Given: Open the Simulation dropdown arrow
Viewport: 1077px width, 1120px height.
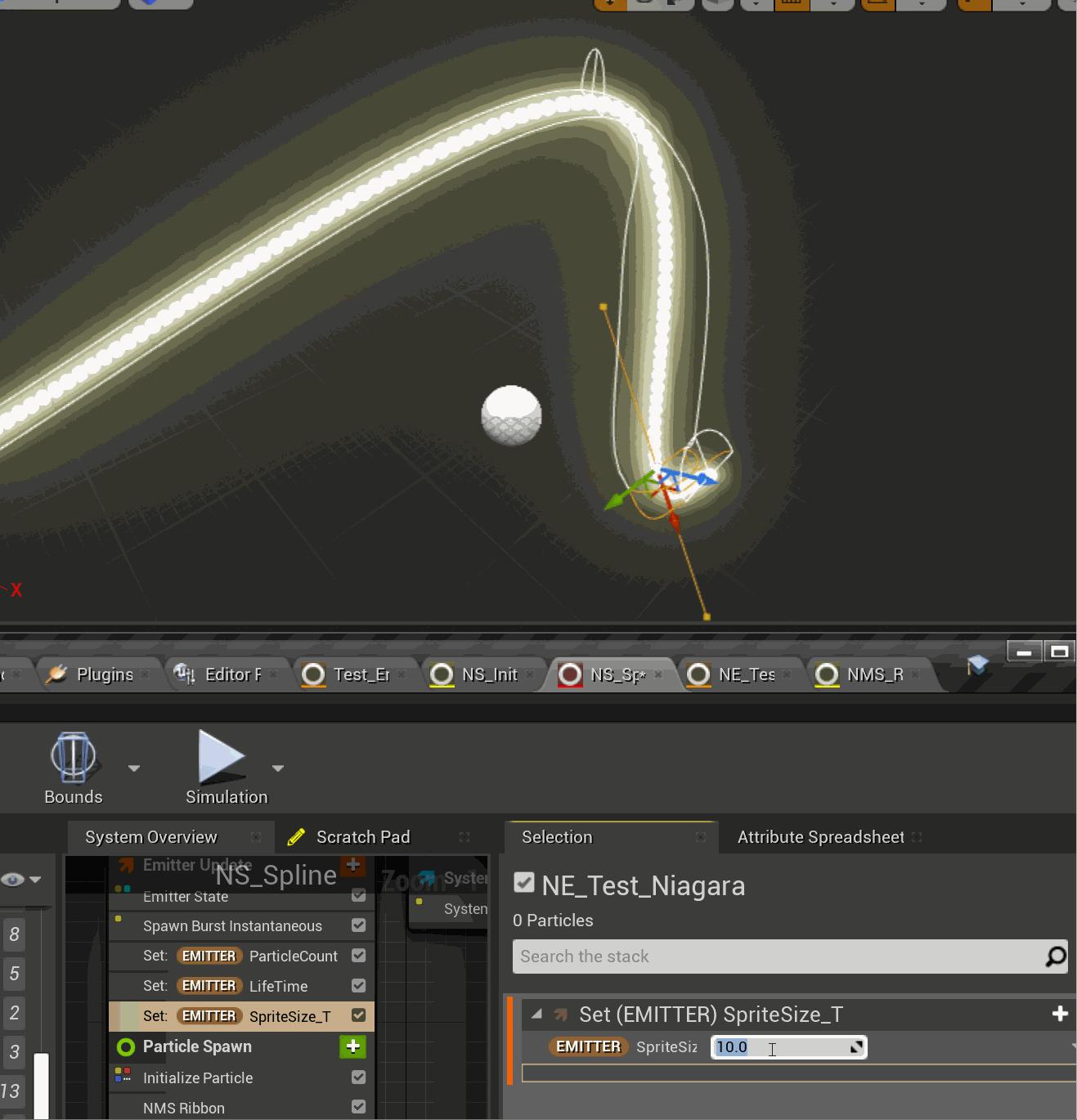Looking at the screenshot, I should pyautogui.click(x=277, y=768).
